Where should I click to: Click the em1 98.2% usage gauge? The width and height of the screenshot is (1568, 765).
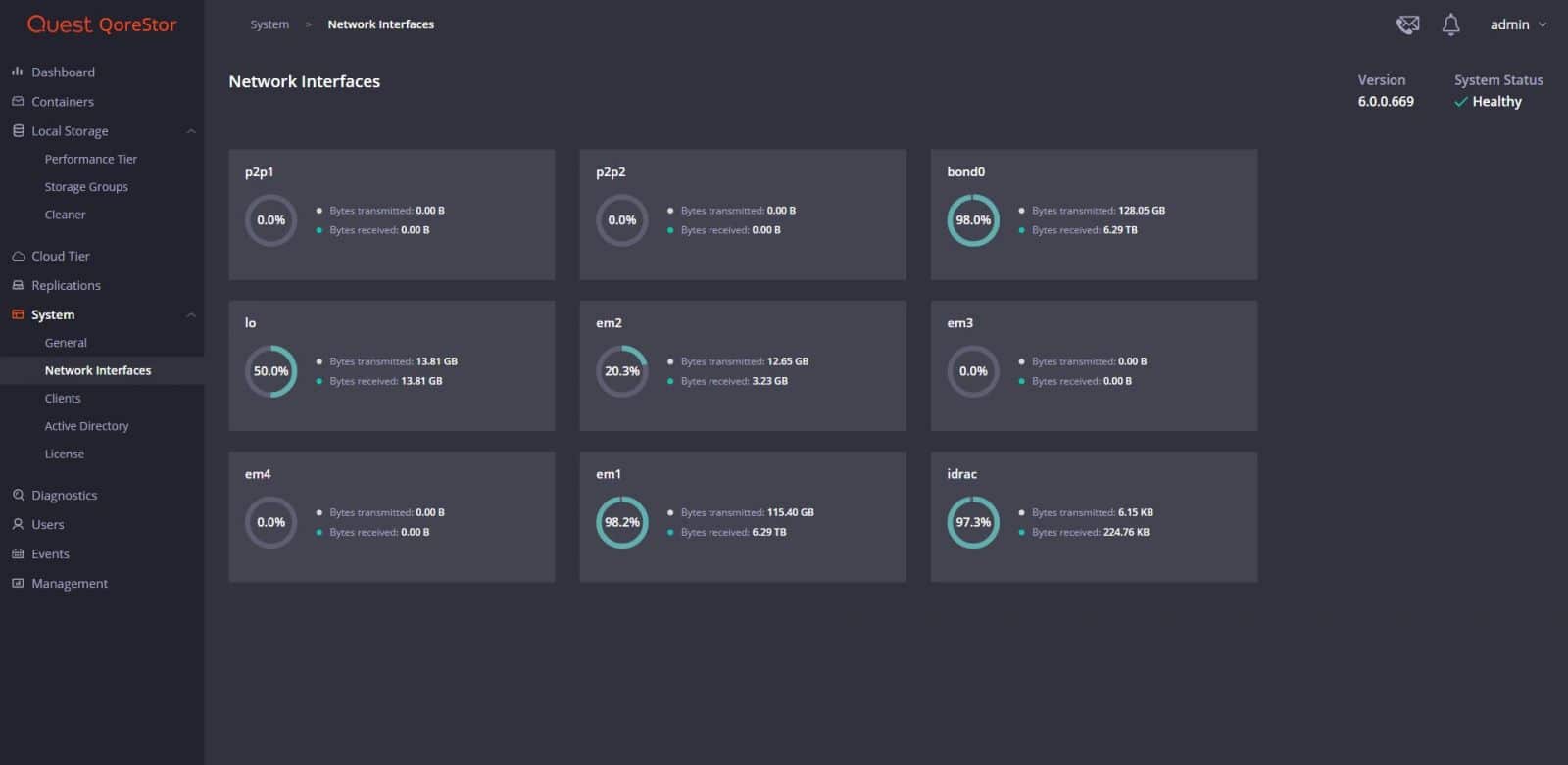click(x=622, y=522)
